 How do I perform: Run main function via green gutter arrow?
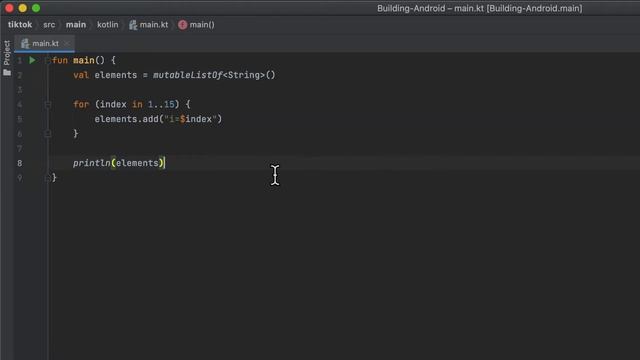pos(32,60)
